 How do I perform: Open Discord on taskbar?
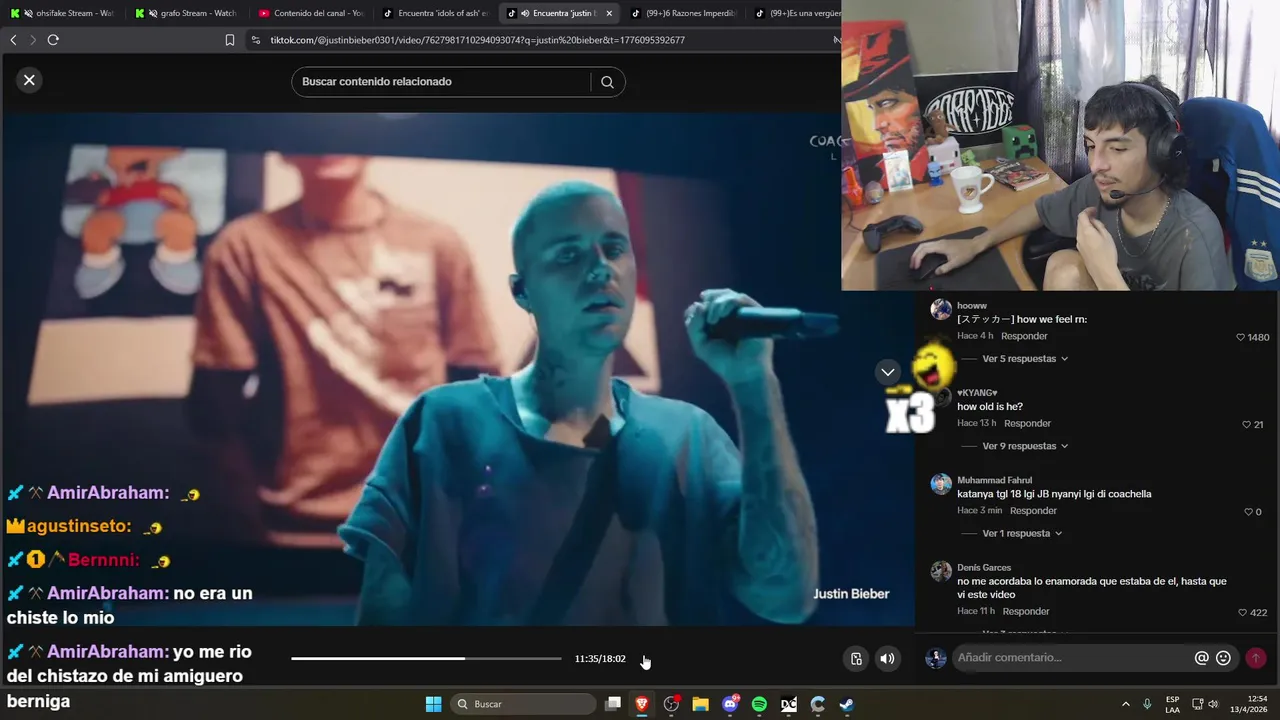tap(730, 704)
